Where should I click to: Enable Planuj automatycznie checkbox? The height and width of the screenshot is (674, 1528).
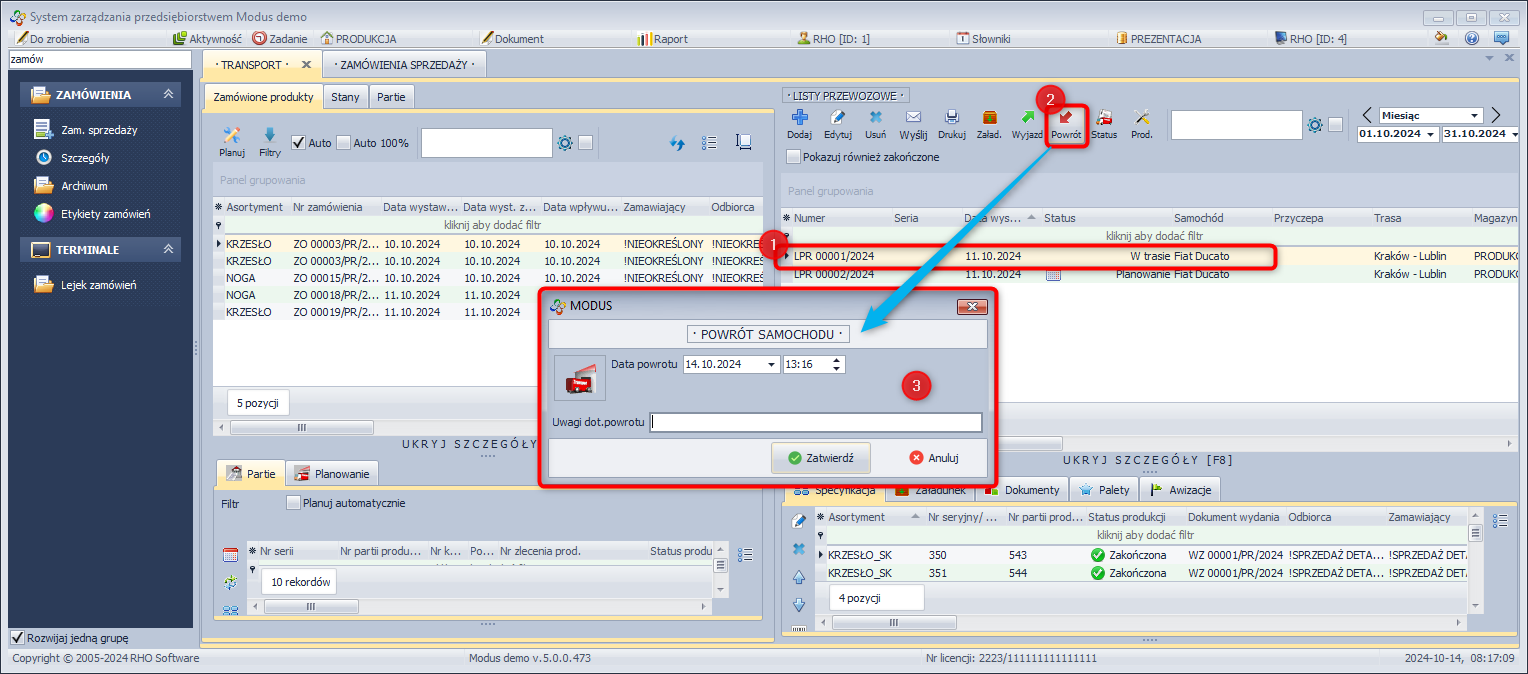[x=293, y=503]
